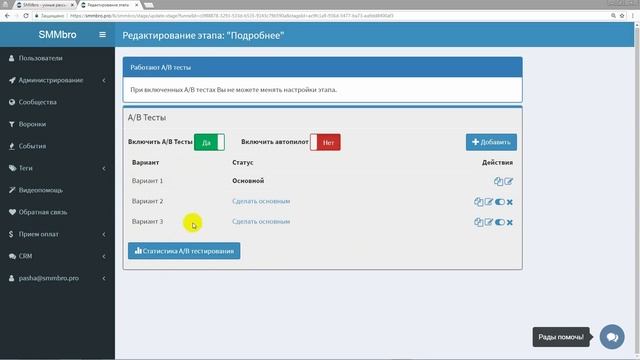Click the SMMbro logo

pos(57,35)
